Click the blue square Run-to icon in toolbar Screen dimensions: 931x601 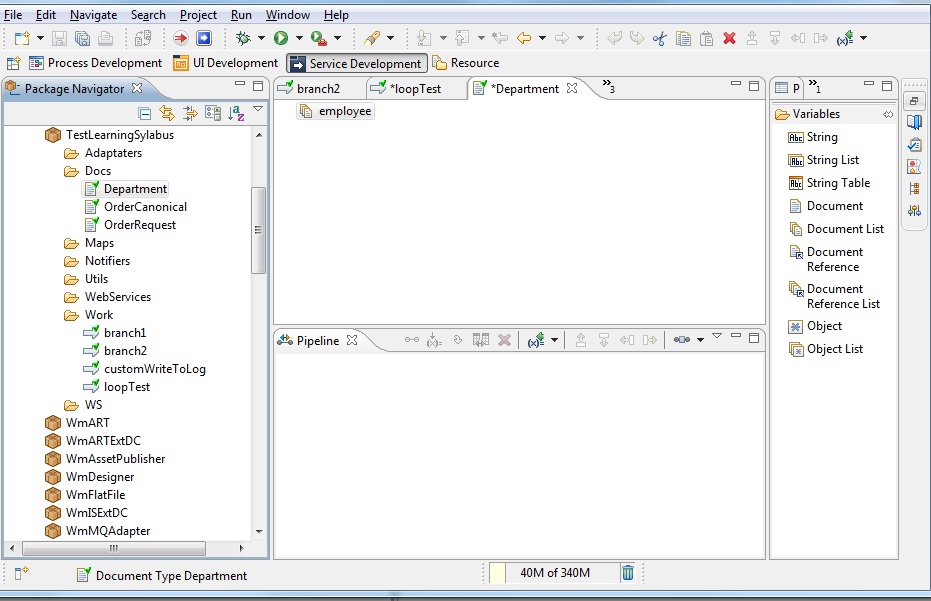(204, 39)
